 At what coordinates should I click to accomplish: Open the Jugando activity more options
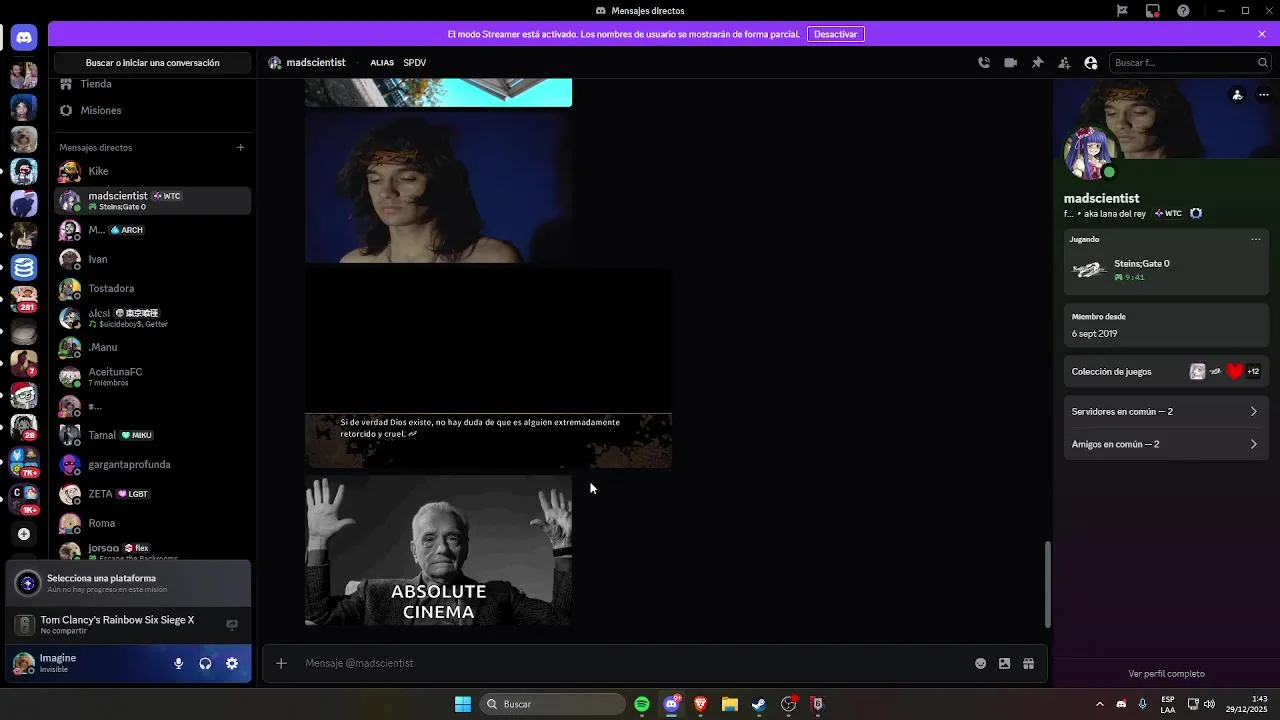(x=1256, y=239)
